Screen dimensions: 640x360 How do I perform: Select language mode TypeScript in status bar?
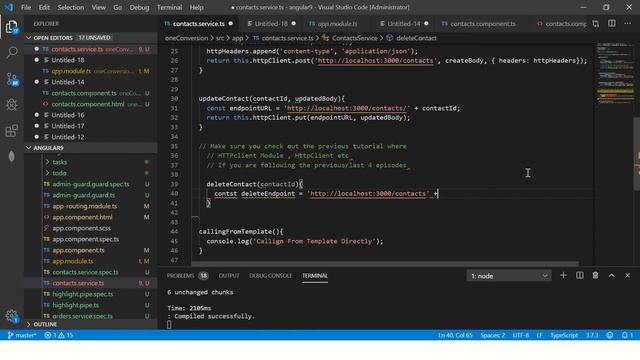pos(564,335)
